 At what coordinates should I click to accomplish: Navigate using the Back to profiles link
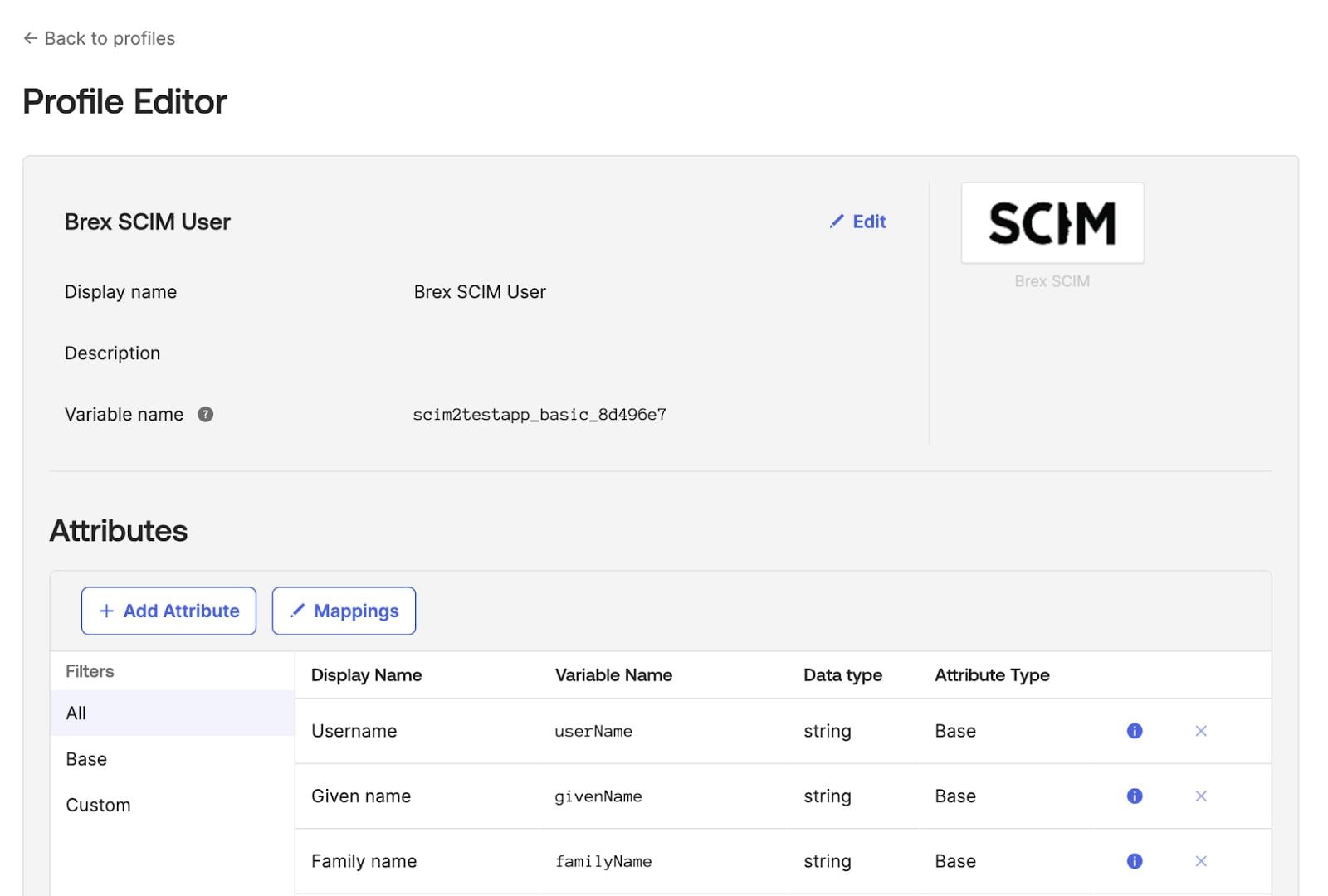coord(109,38)
